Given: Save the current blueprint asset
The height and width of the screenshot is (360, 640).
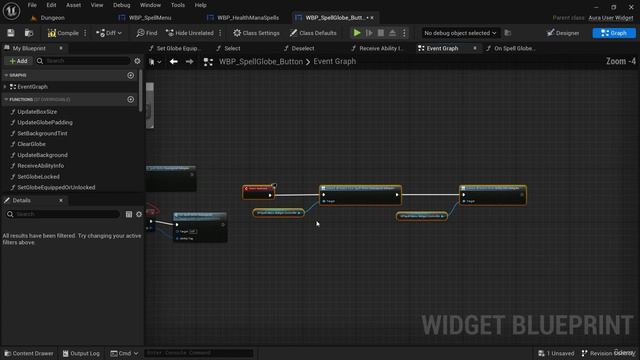Looking at the screenshot, I should tap(11, 33).
